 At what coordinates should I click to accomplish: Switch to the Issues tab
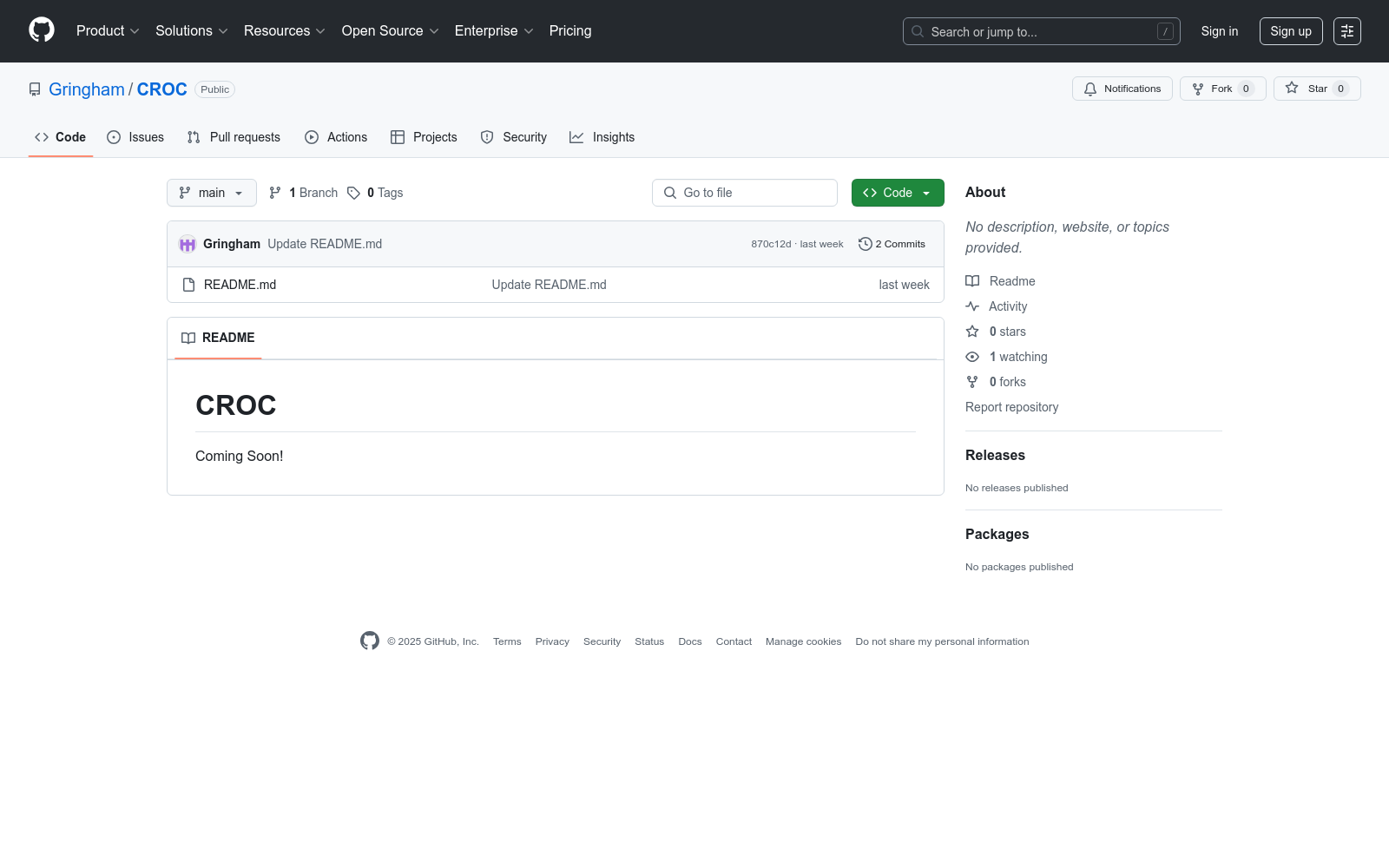pyautogui.click(x=135, y=137)
